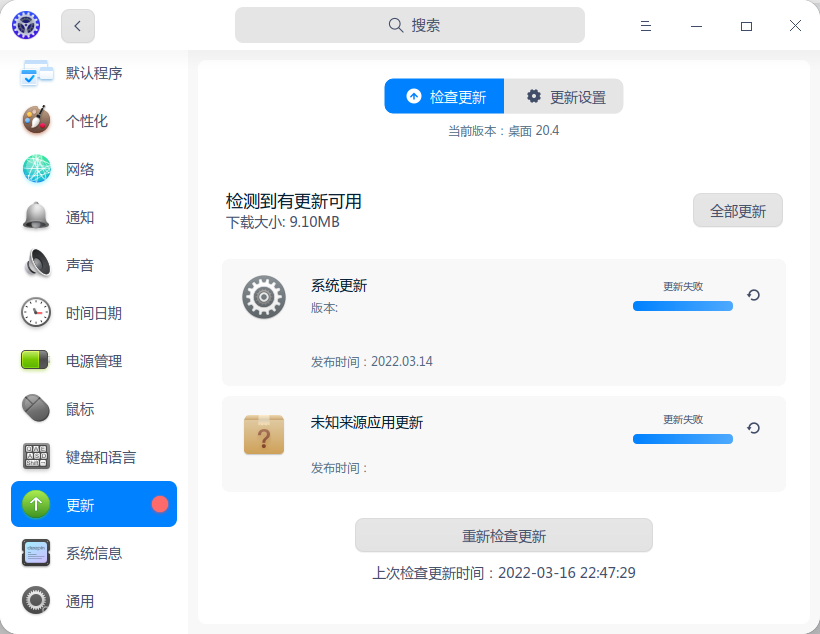Screen dimensions: 820x634
Task: Open 鼠标 settings
Action: click(x=94, y=409)
